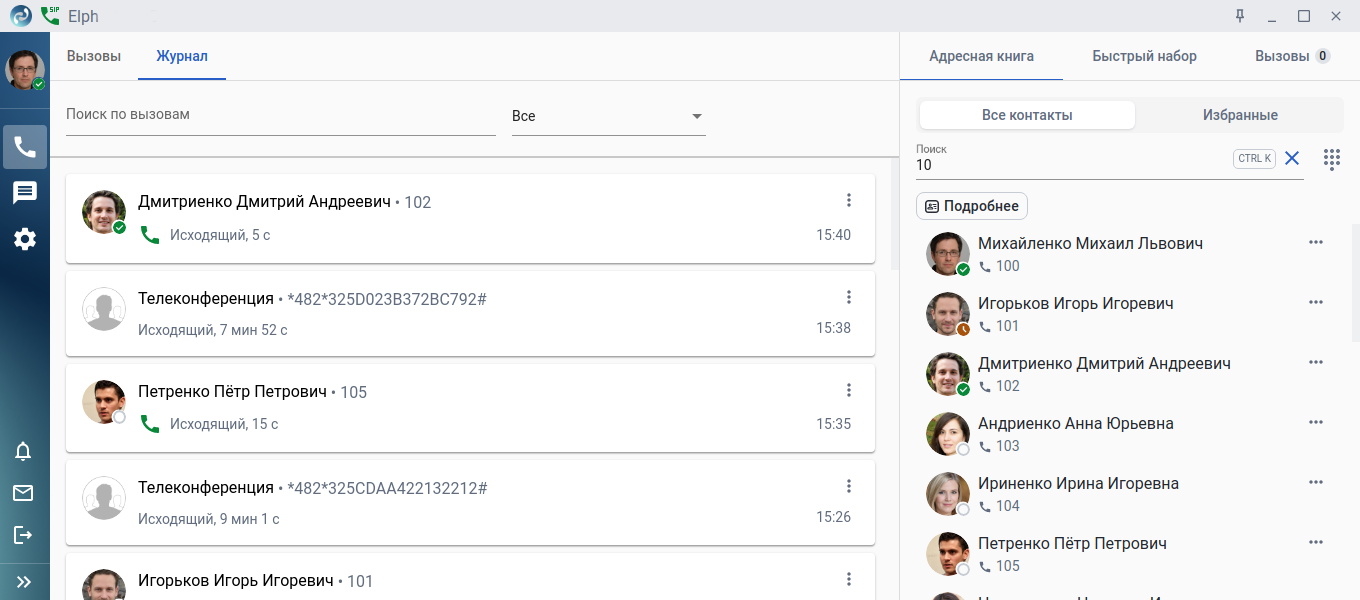
Task: Switch to the 'Вызовы' tab on left
Action: [94, 56]
